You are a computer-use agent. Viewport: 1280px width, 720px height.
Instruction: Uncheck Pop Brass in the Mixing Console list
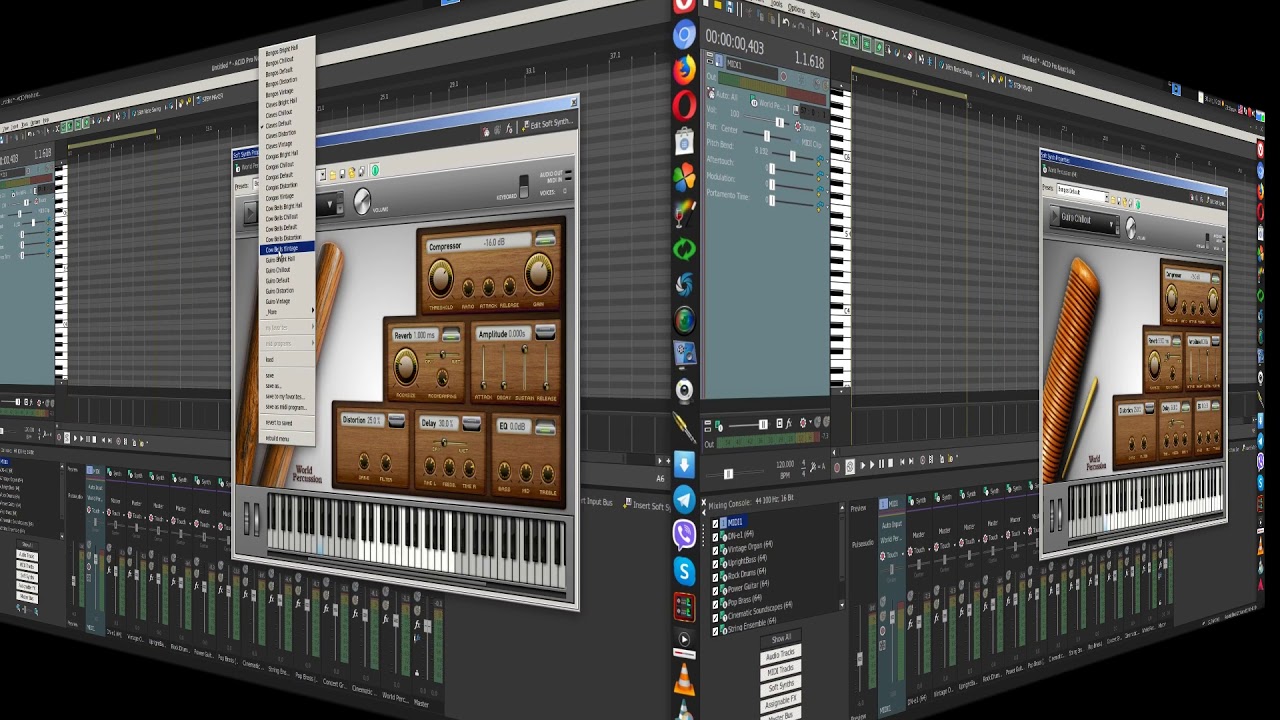(716, 603)
